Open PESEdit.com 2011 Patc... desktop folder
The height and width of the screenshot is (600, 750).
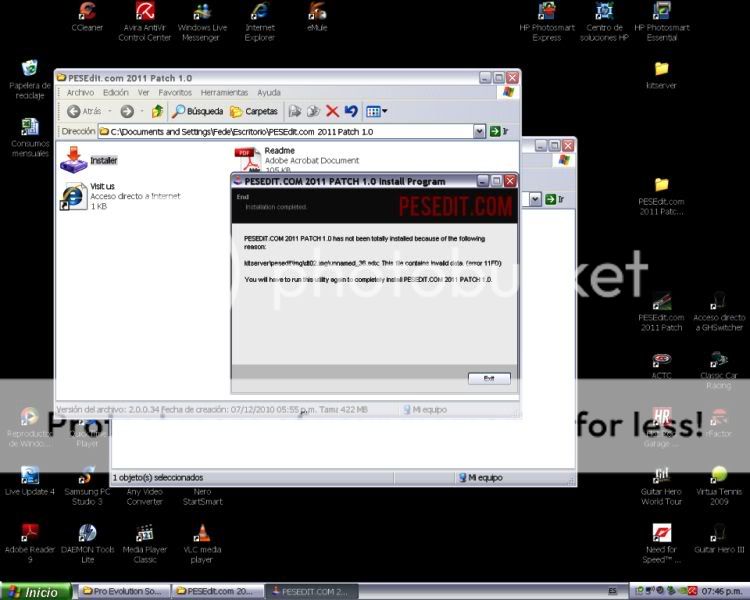[x=662, y=196]
